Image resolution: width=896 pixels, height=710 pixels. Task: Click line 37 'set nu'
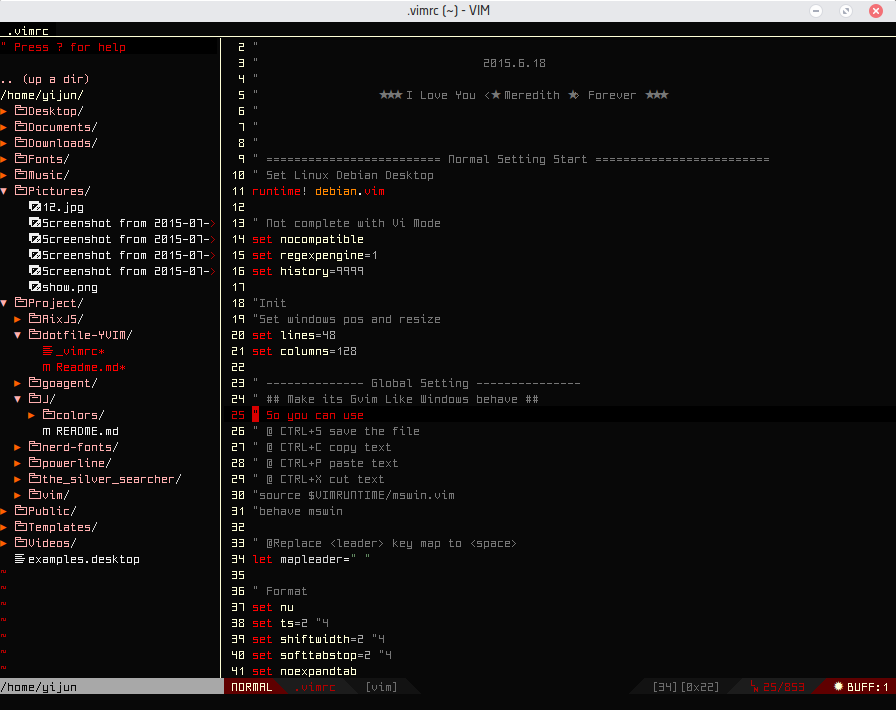pos(273,607)
